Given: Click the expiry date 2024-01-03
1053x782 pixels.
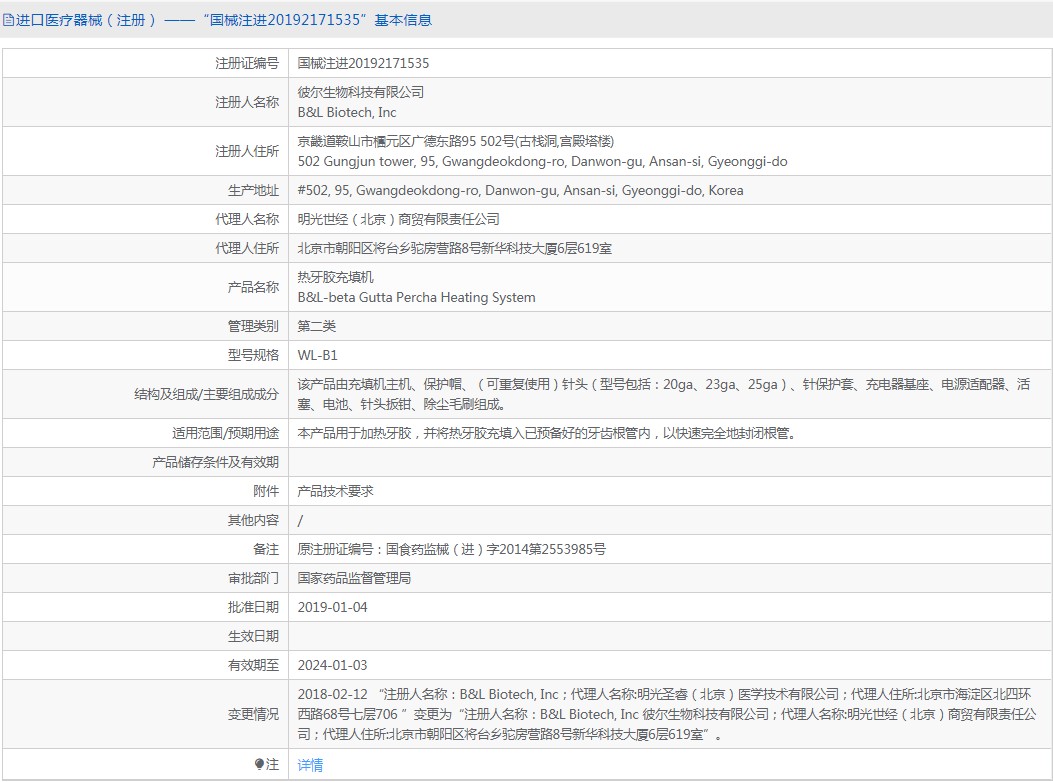Looking at the screenshot, I should [x=332, y=664].
